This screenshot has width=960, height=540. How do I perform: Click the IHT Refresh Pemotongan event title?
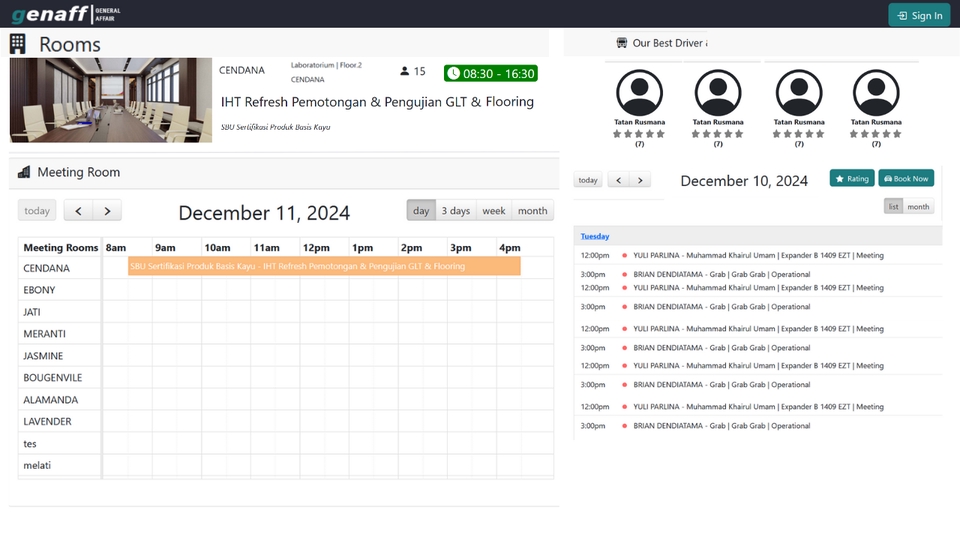[x=377, y=102]
